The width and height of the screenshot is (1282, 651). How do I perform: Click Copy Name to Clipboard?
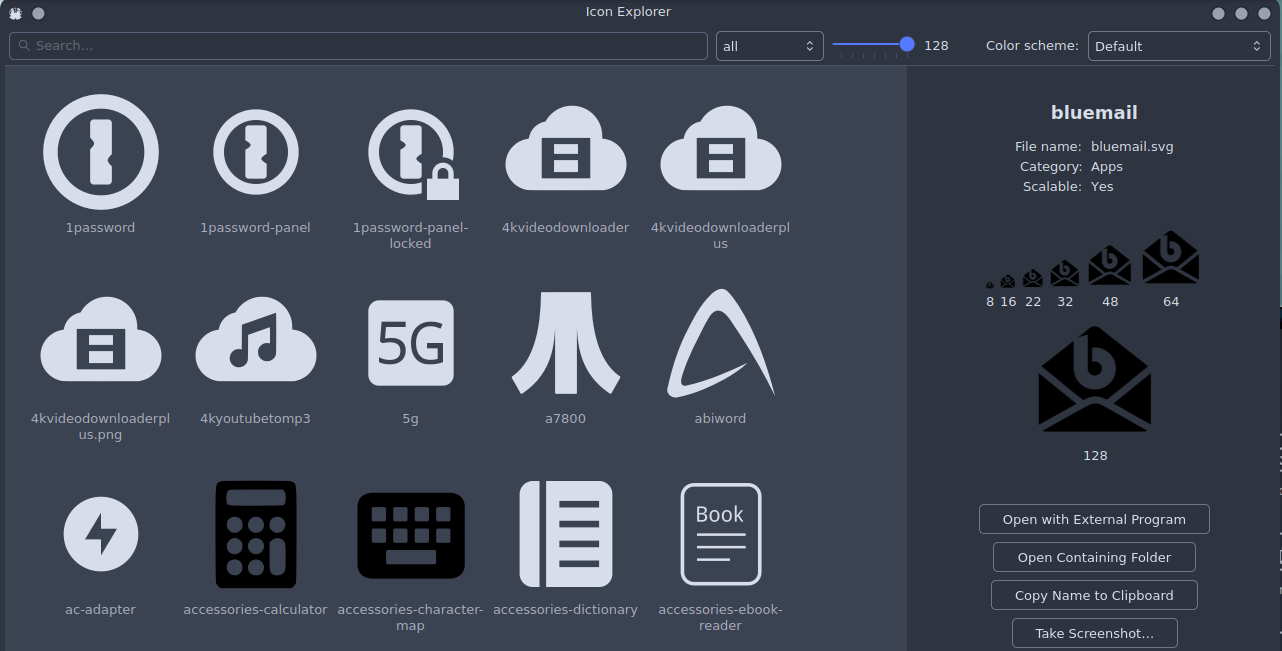click(1094, 595)
